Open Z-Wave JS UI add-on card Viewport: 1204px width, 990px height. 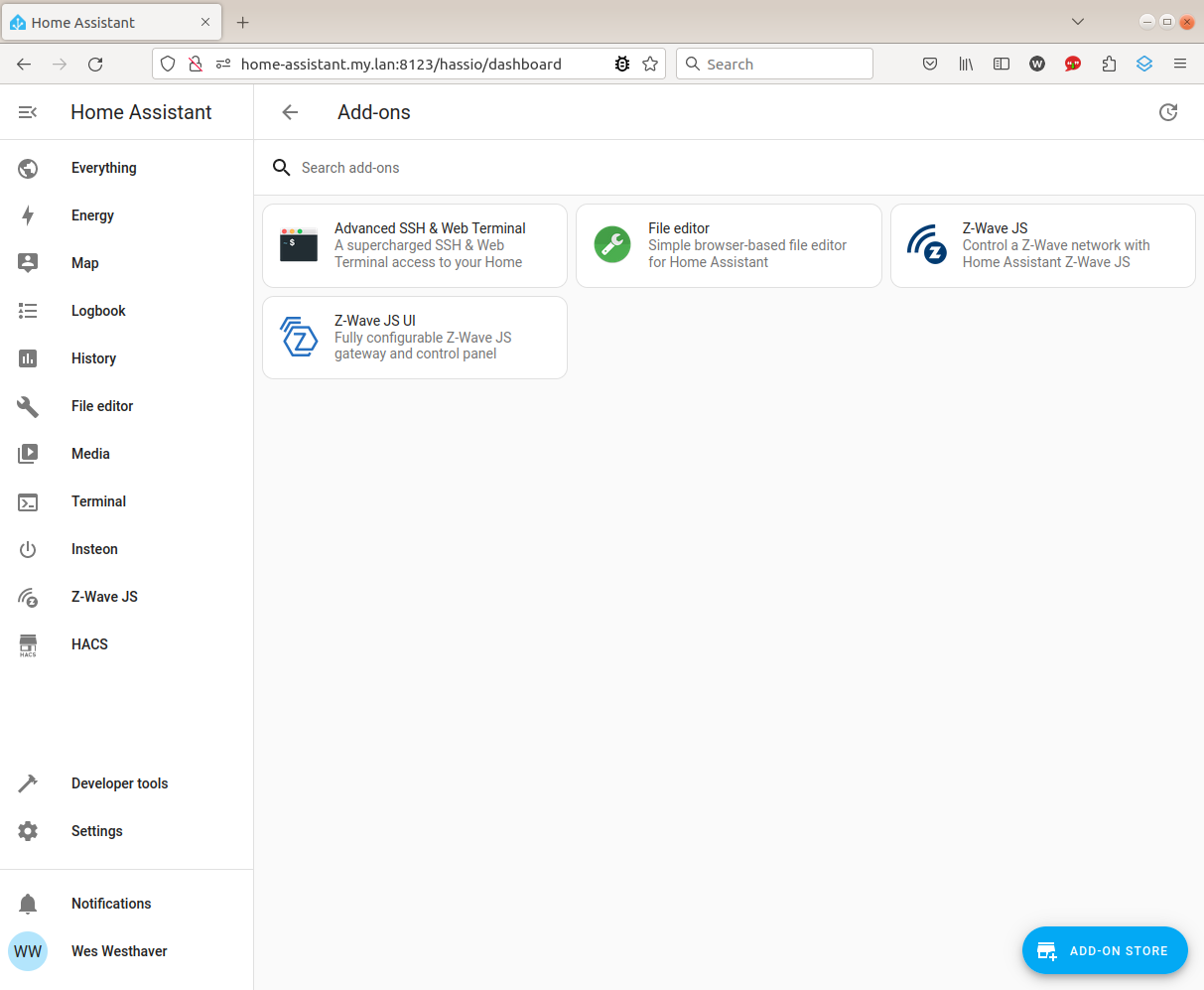(415, 338)
